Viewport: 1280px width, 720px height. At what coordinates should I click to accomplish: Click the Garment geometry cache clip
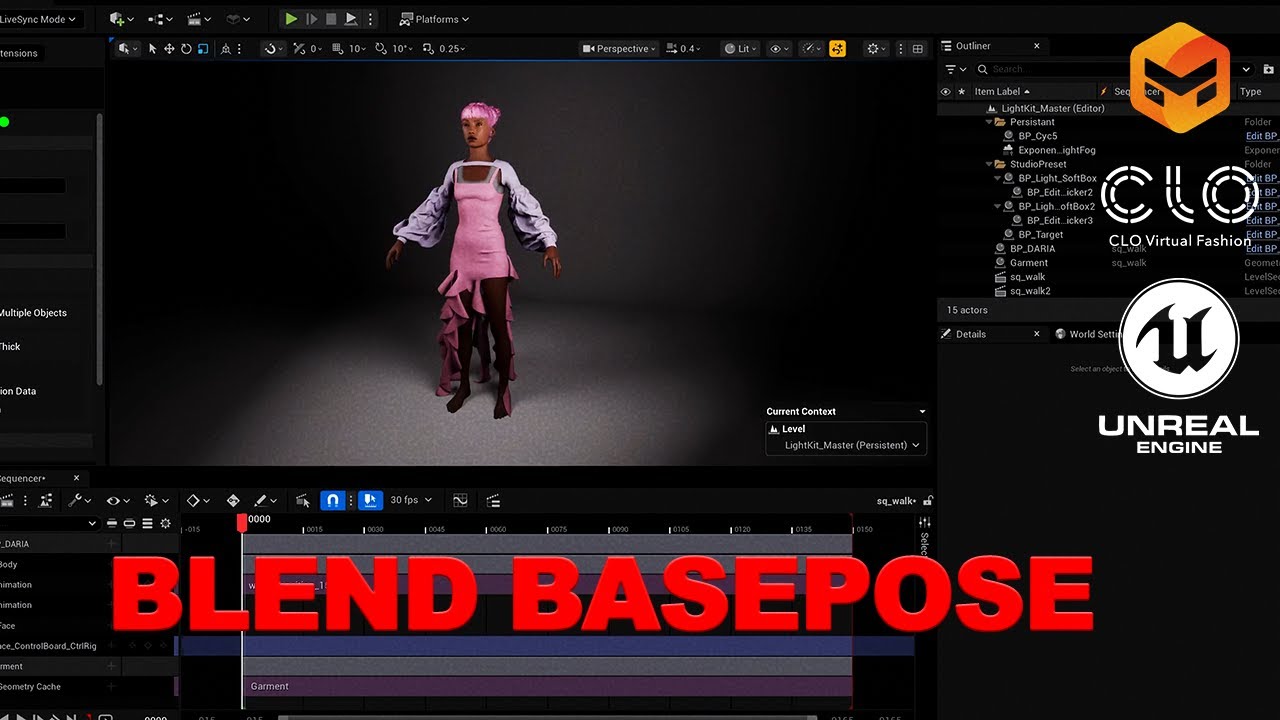click(x=547, y=686)
